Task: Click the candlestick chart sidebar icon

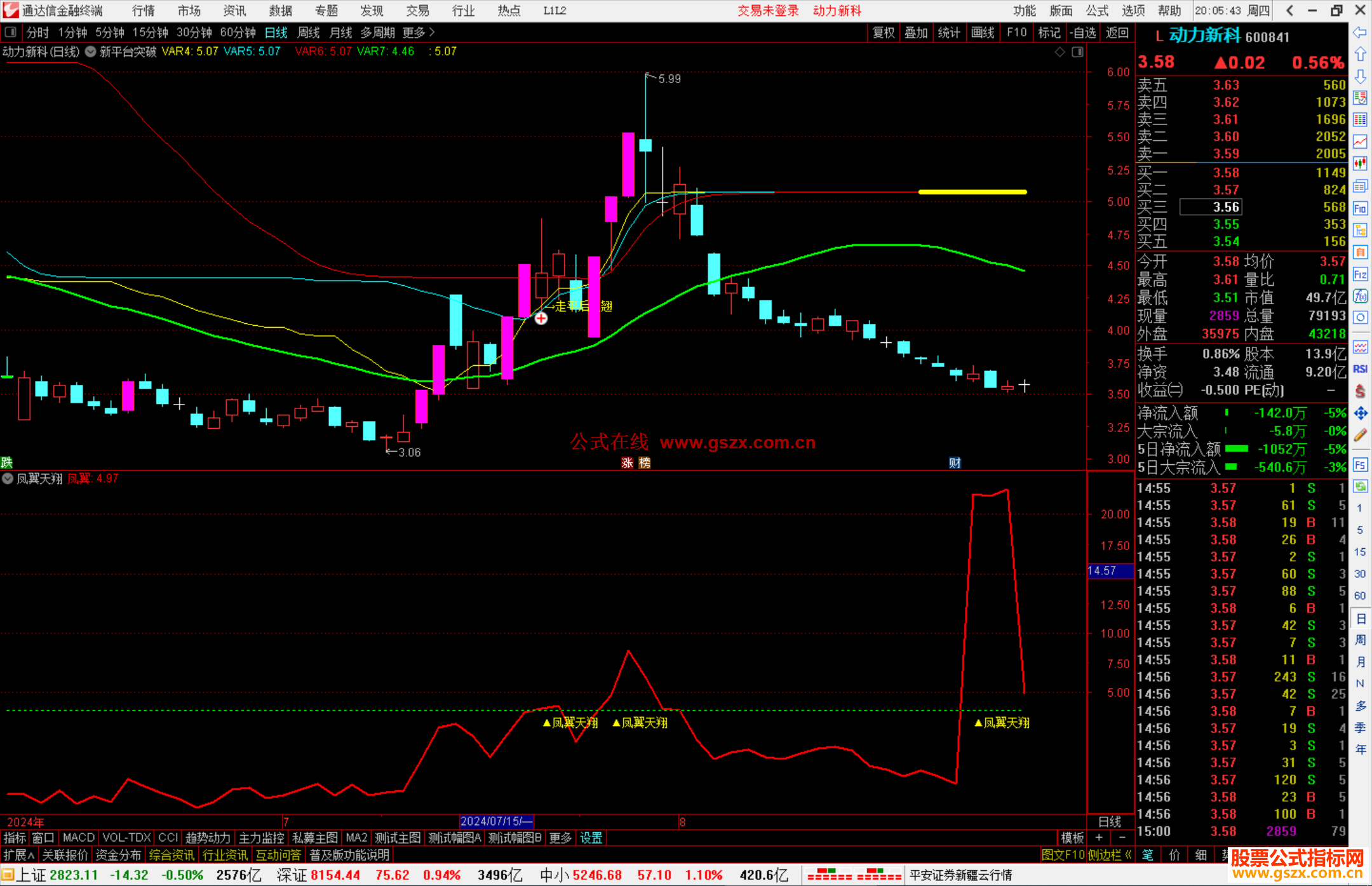Action: pos(1360,163)
